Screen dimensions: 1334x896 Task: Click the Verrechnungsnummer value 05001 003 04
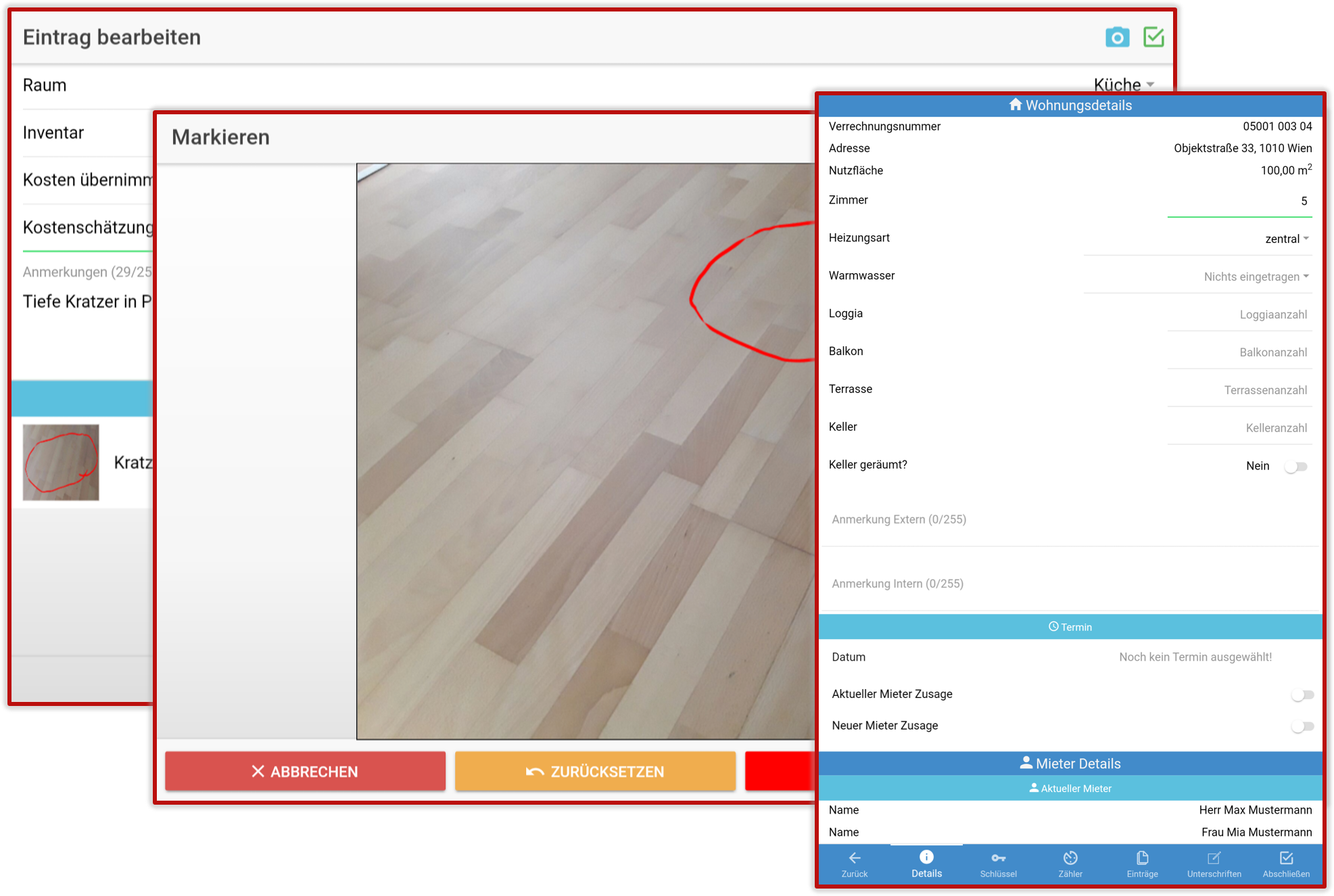click(1277, 126)
